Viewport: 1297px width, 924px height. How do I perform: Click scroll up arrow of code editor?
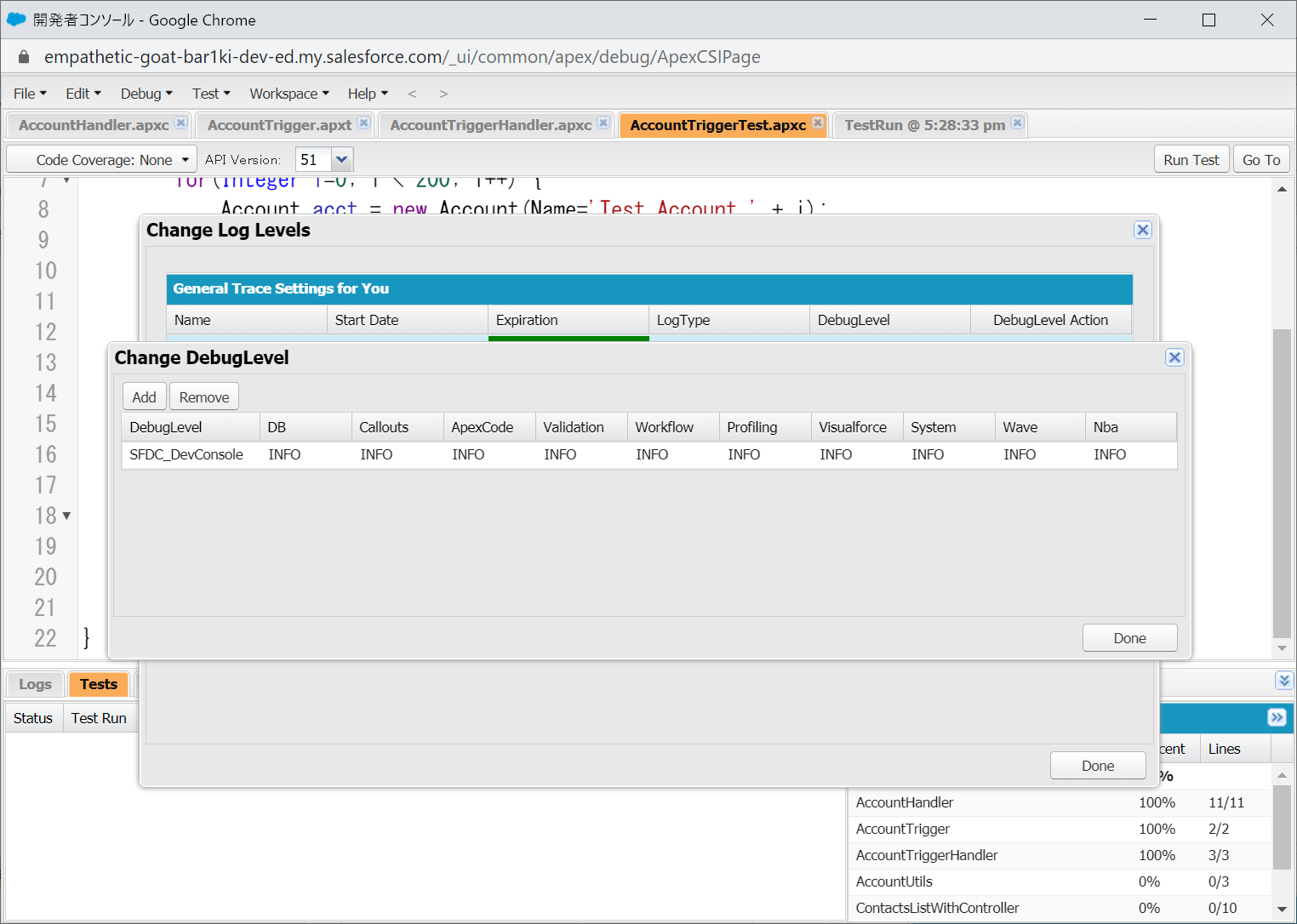(1282, 189)
